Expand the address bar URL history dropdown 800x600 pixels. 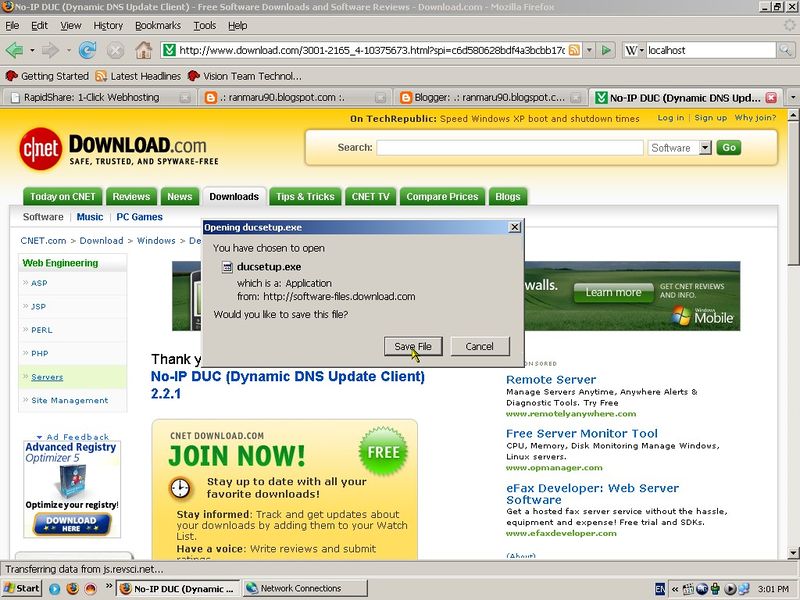589,50
